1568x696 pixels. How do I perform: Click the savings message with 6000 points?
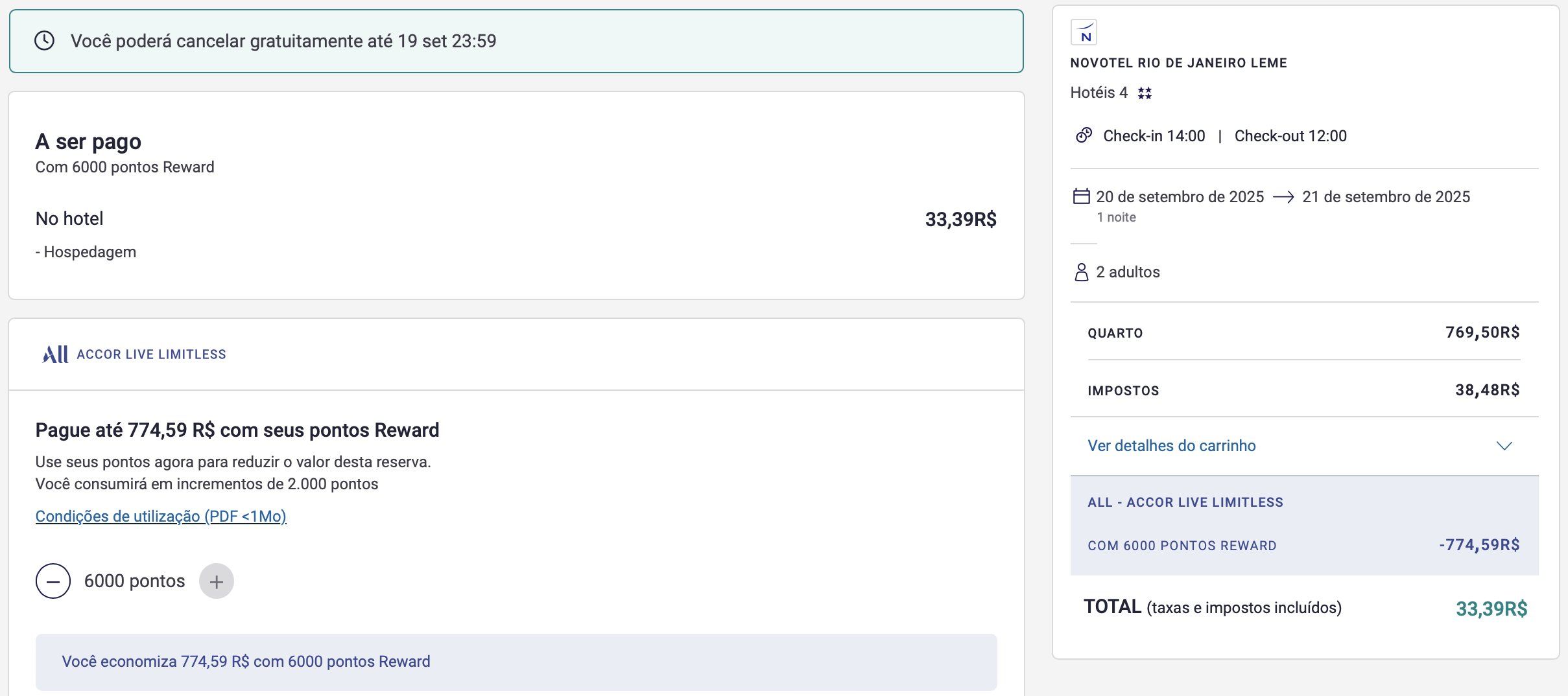[246, 662]
